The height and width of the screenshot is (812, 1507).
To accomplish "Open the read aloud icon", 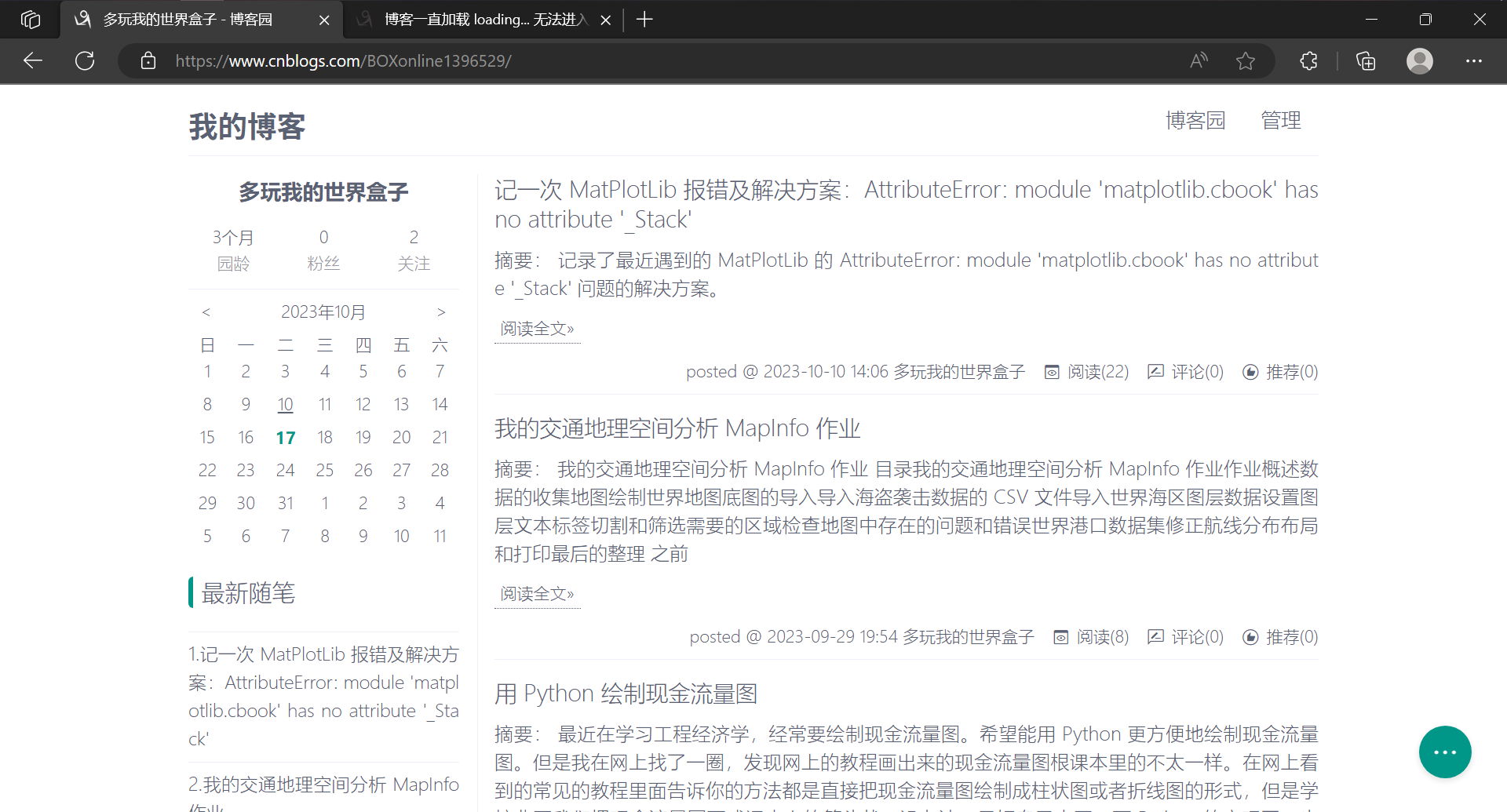I will pos(1199,61).
